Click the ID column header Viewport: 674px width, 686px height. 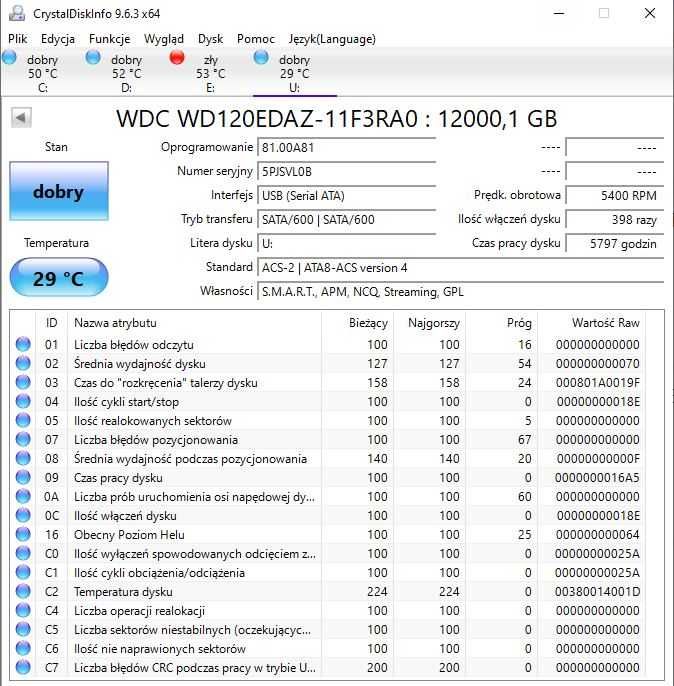click(52, 323)
